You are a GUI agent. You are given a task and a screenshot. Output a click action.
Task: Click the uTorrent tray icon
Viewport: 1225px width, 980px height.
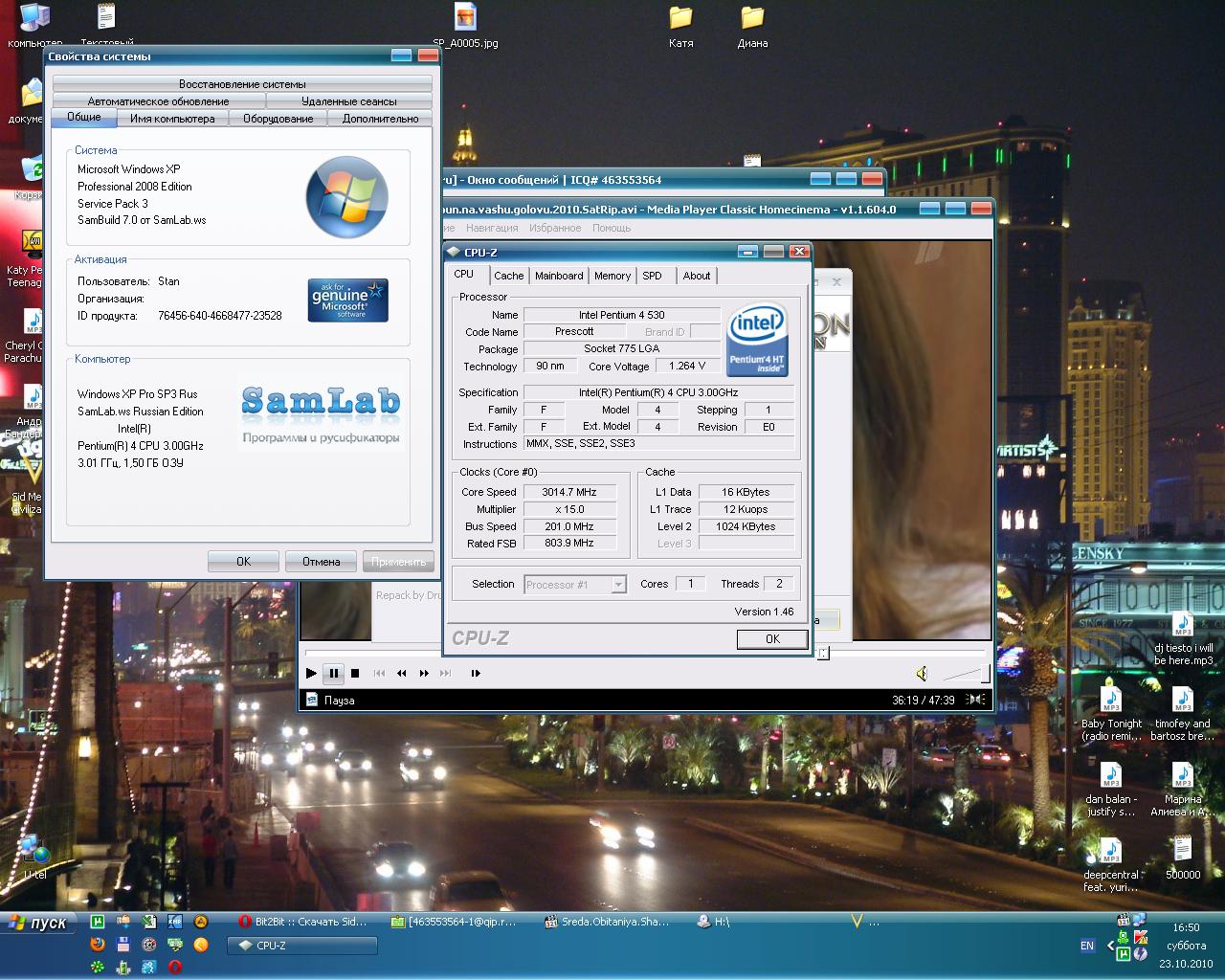(x=1125, y=952)
